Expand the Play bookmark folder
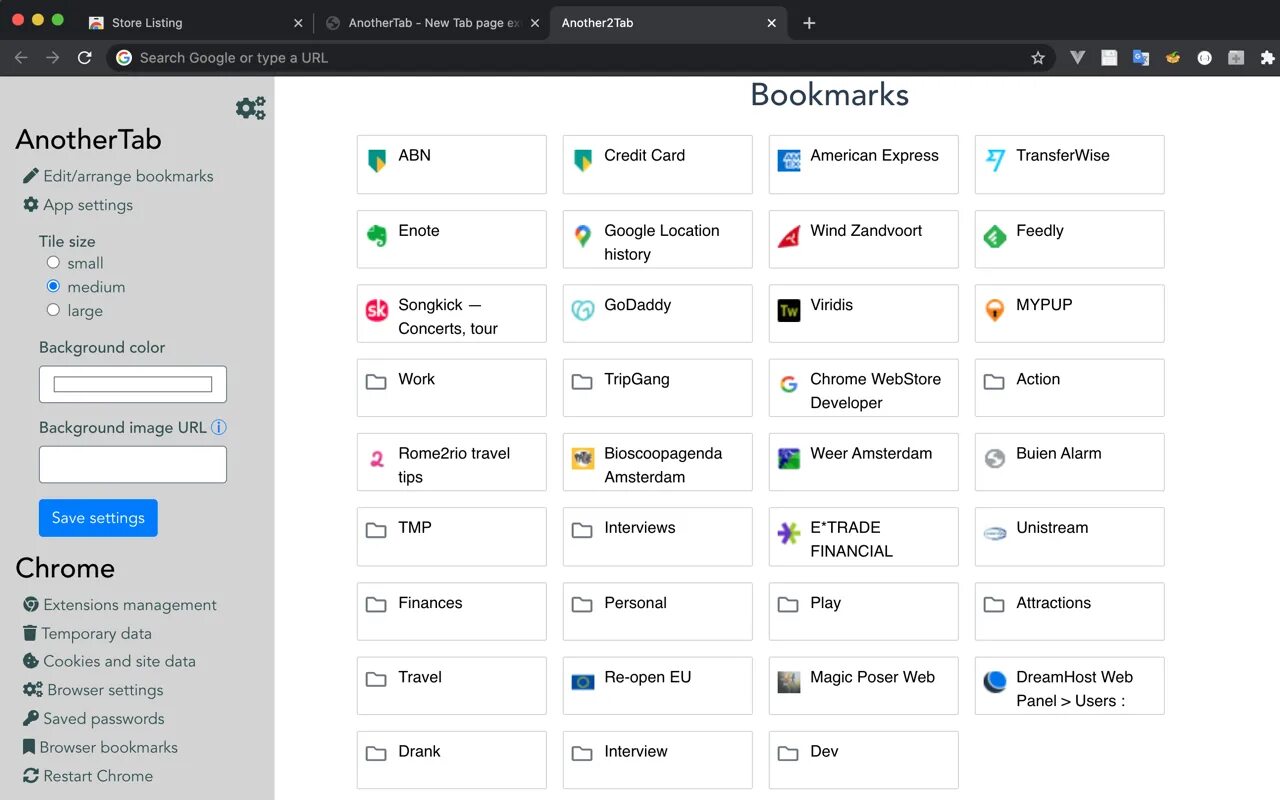The image size is (1280, 800). pos(864,612)
